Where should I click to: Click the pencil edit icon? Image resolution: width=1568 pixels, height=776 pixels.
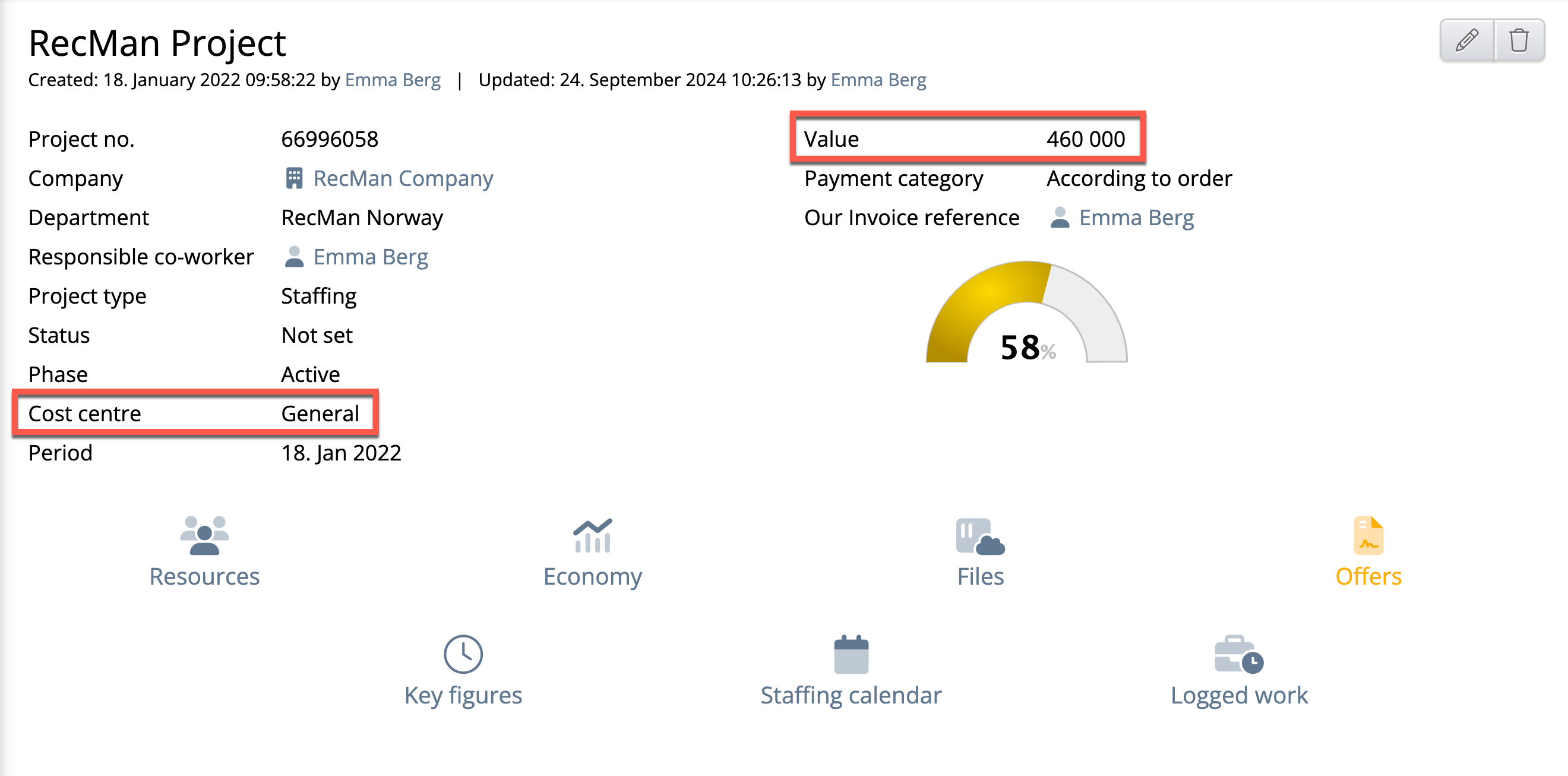click(1467, 40)
